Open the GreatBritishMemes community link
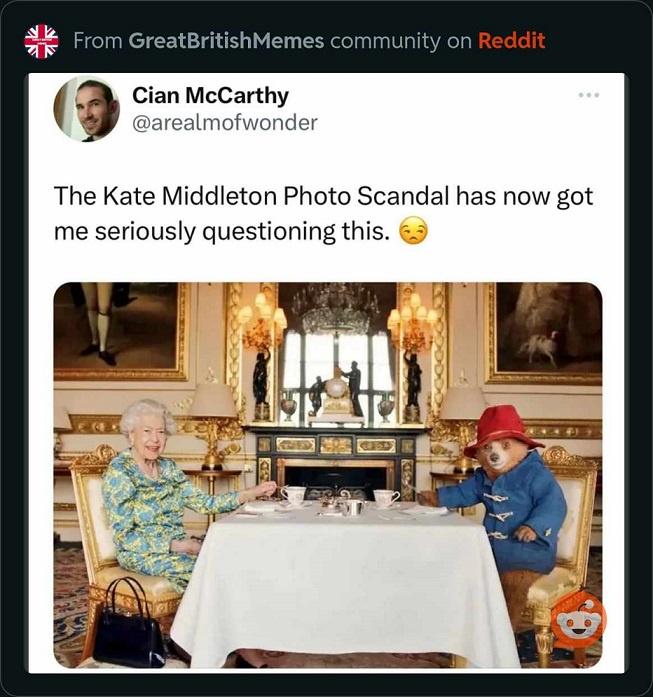Image resolution: width=653 pixels, height=697 pixels. tap(227, 41)
